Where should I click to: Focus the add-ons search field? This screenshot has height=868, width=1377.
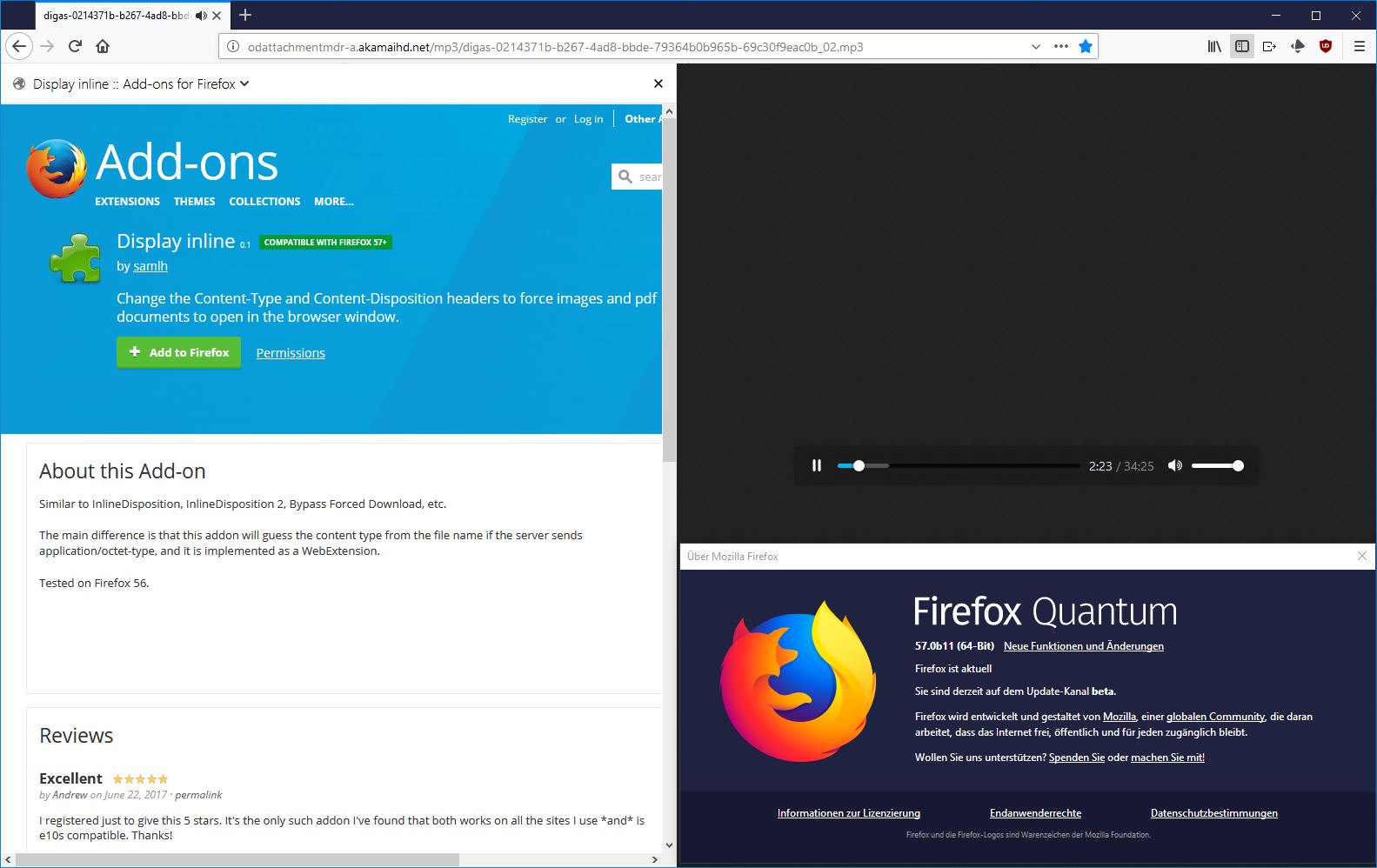pos(638,177)
